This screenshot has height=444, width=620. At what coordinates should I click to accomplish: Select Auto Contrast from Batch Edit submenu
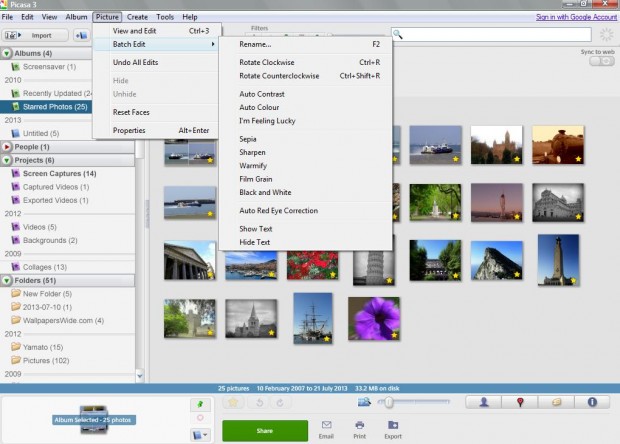(x=260, y=93)
